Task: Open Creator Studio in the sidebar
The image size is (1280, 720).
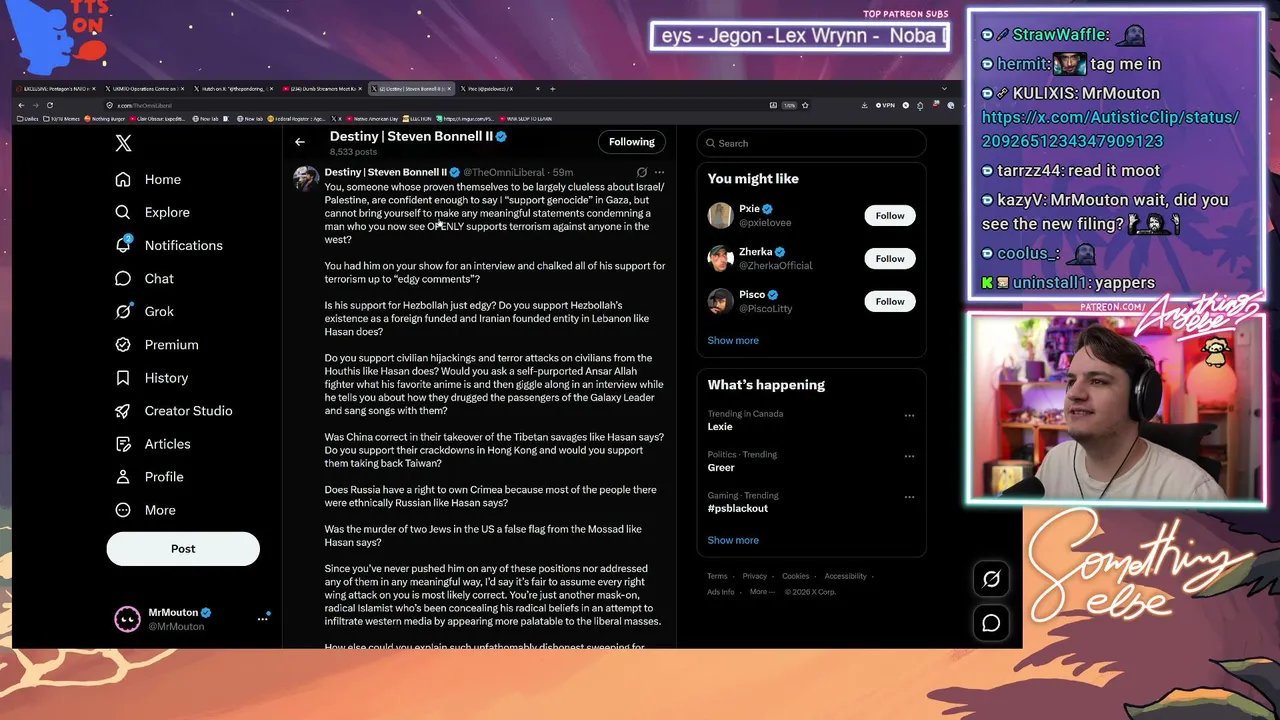Action: pyautogui.click(x=174, y=411)
